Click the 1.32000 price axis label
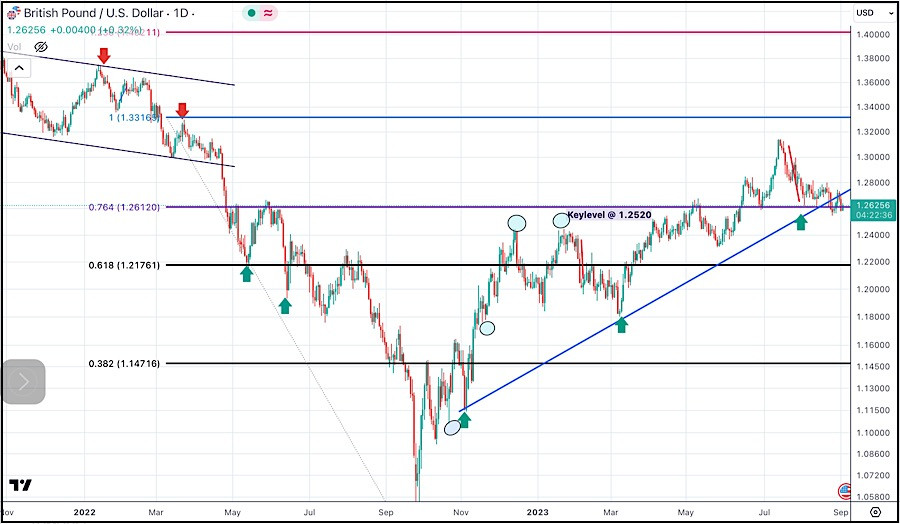Screen dimensions: 900x524 (872, 132)
